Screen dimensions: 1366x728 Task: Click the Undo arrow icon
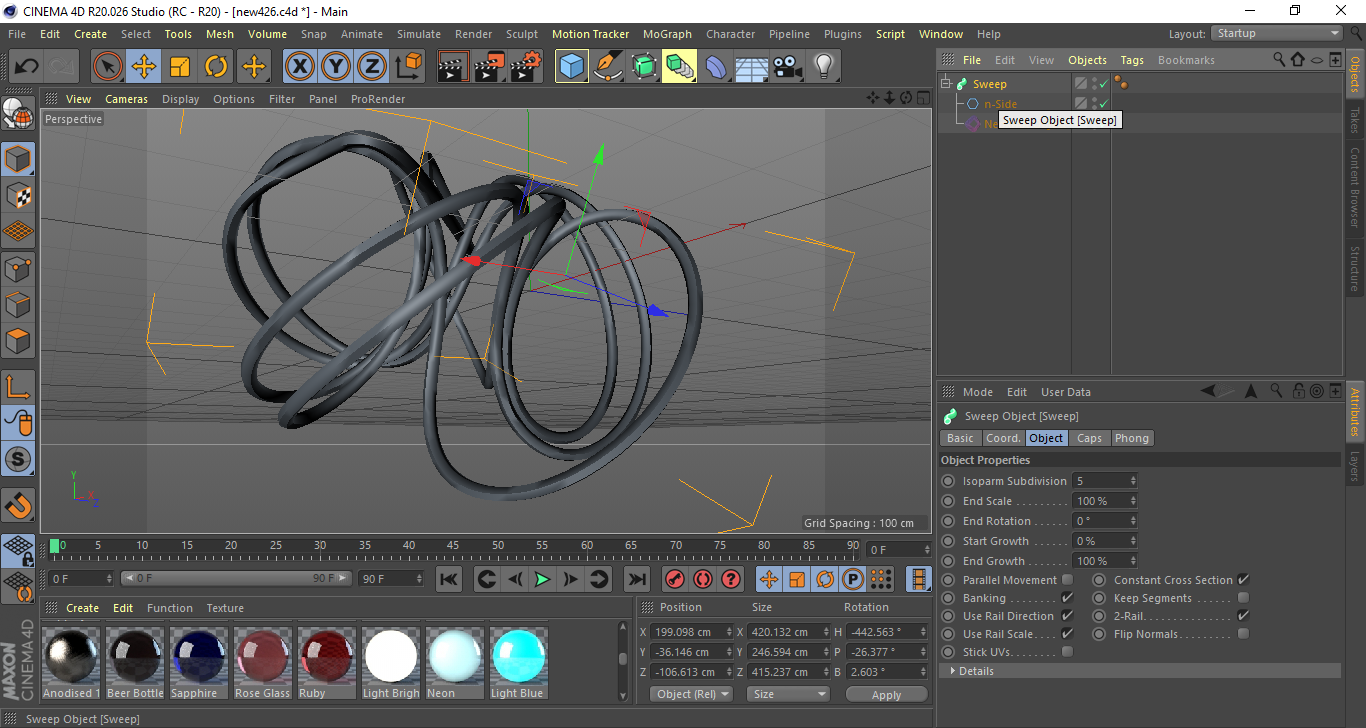[x=27, y=67]
